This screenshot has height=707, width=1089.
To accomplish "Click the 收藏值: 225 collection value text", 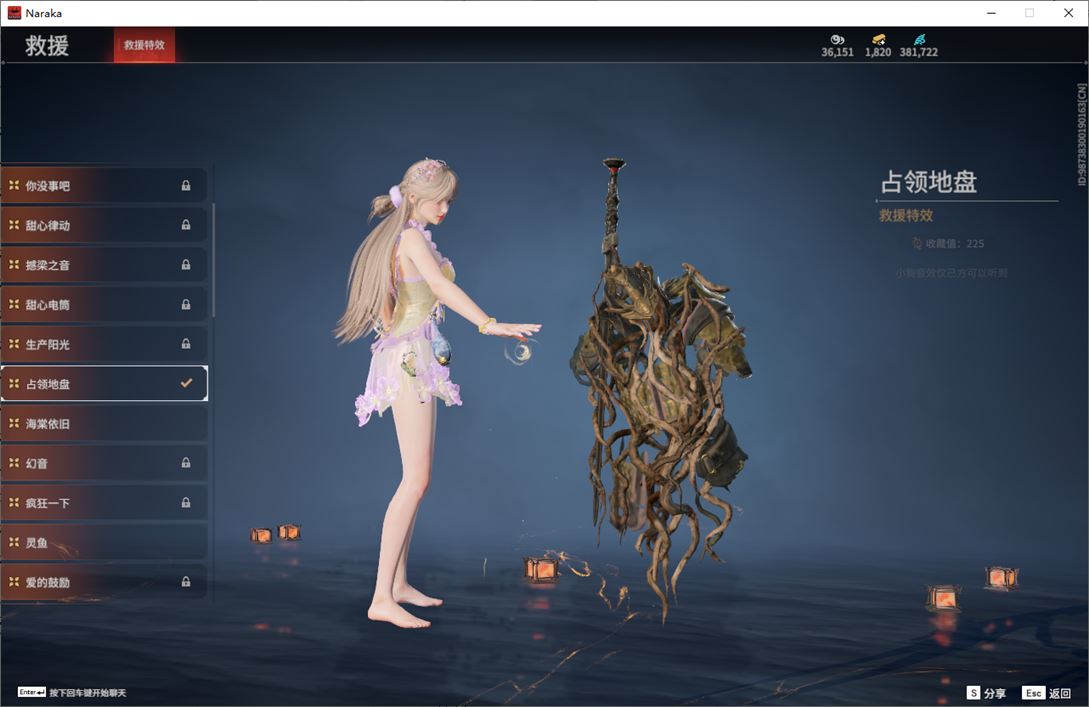I will (x=954, y=243).
